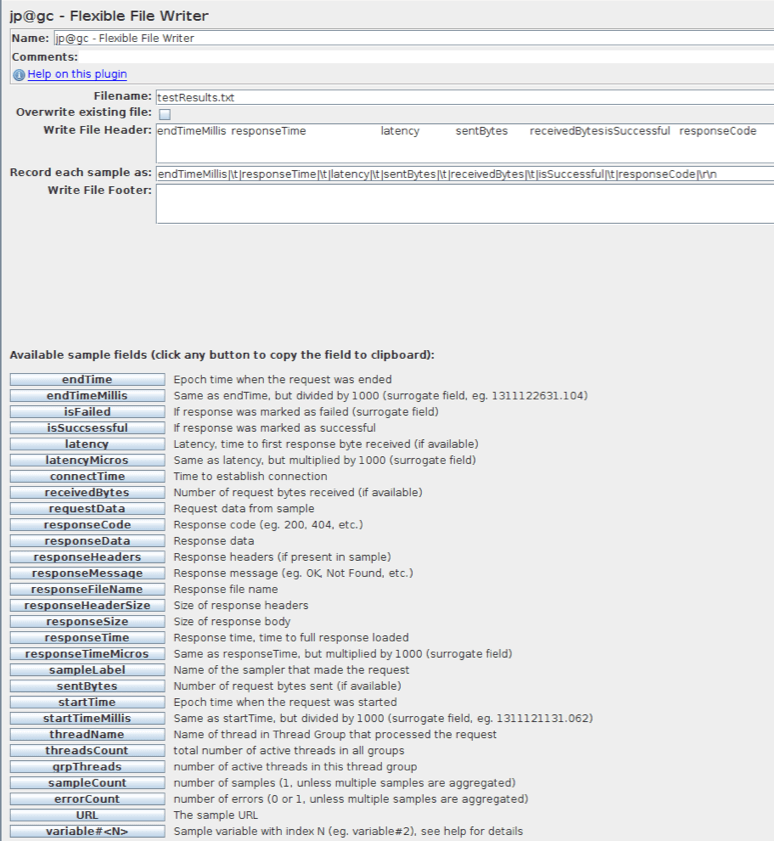Screen dimensions: 774x841
Task: Click the Record each sample as field
Action: 465,174
